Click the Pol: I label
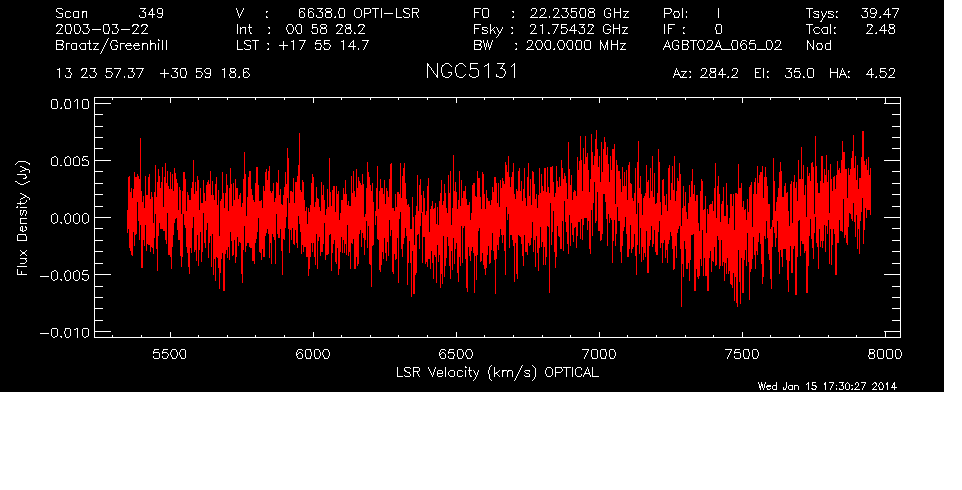962x490 pixels. point(692,13)
